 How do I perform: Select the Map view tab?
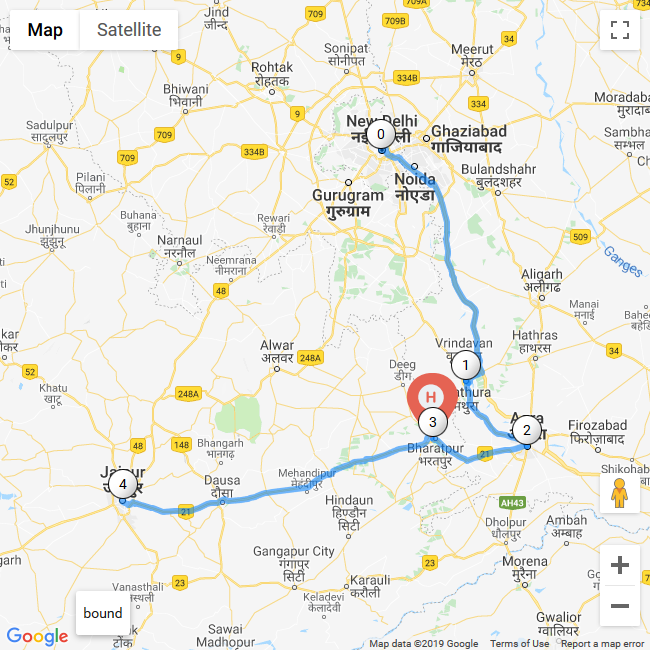tap(45, 30)
